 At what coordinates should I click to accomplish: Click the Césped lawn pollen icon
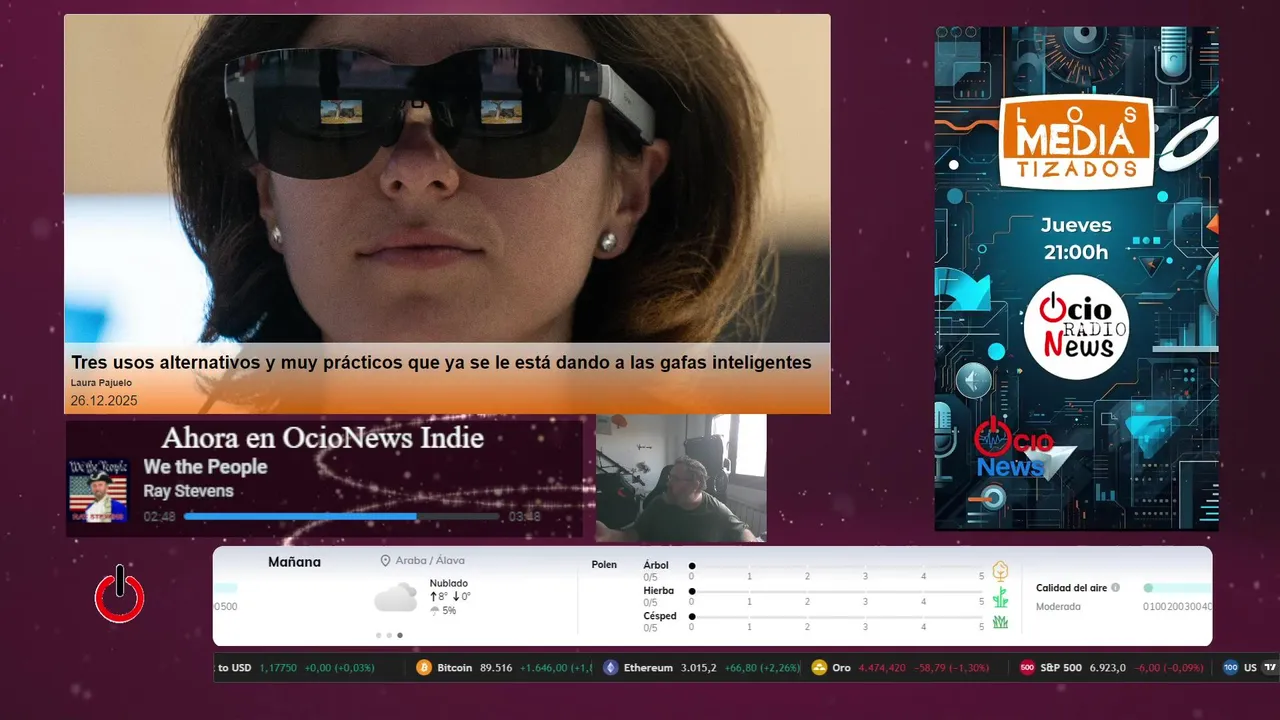(1000, 622)
